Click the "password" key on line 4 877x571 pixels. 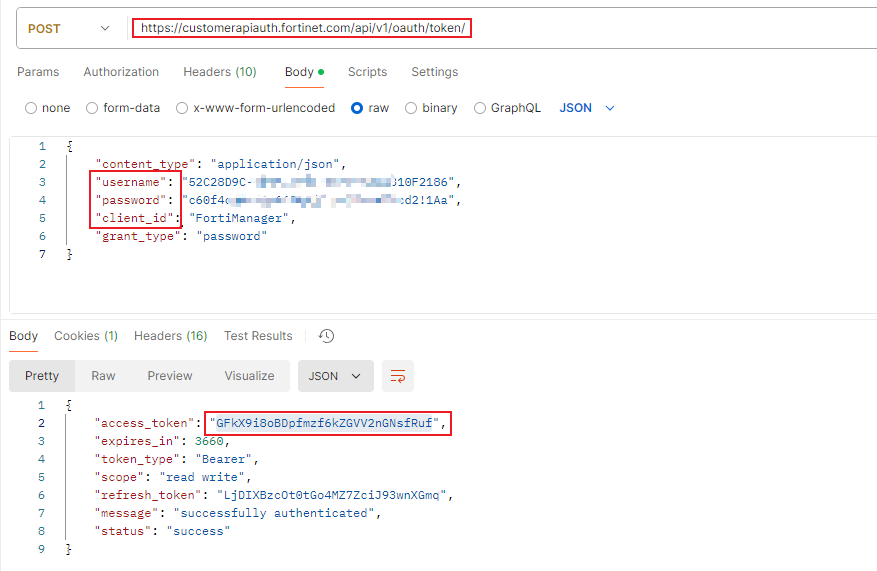tap(131, 200)
